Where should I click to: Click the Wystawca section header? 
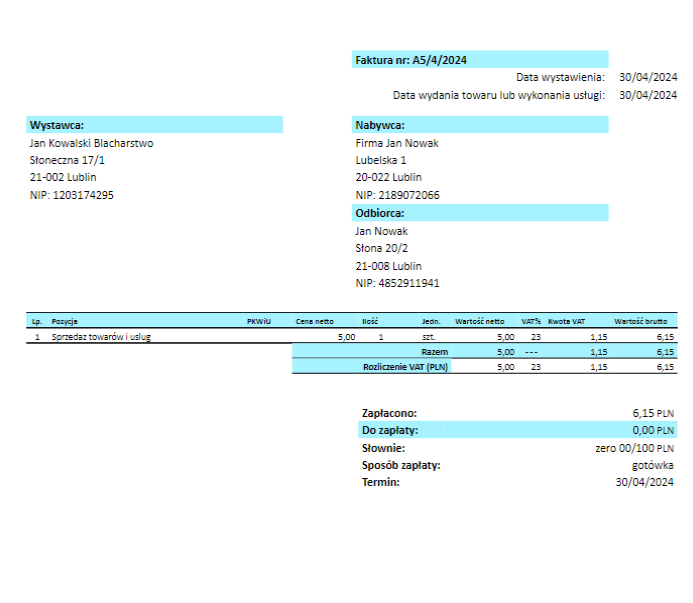pos(154,125)
